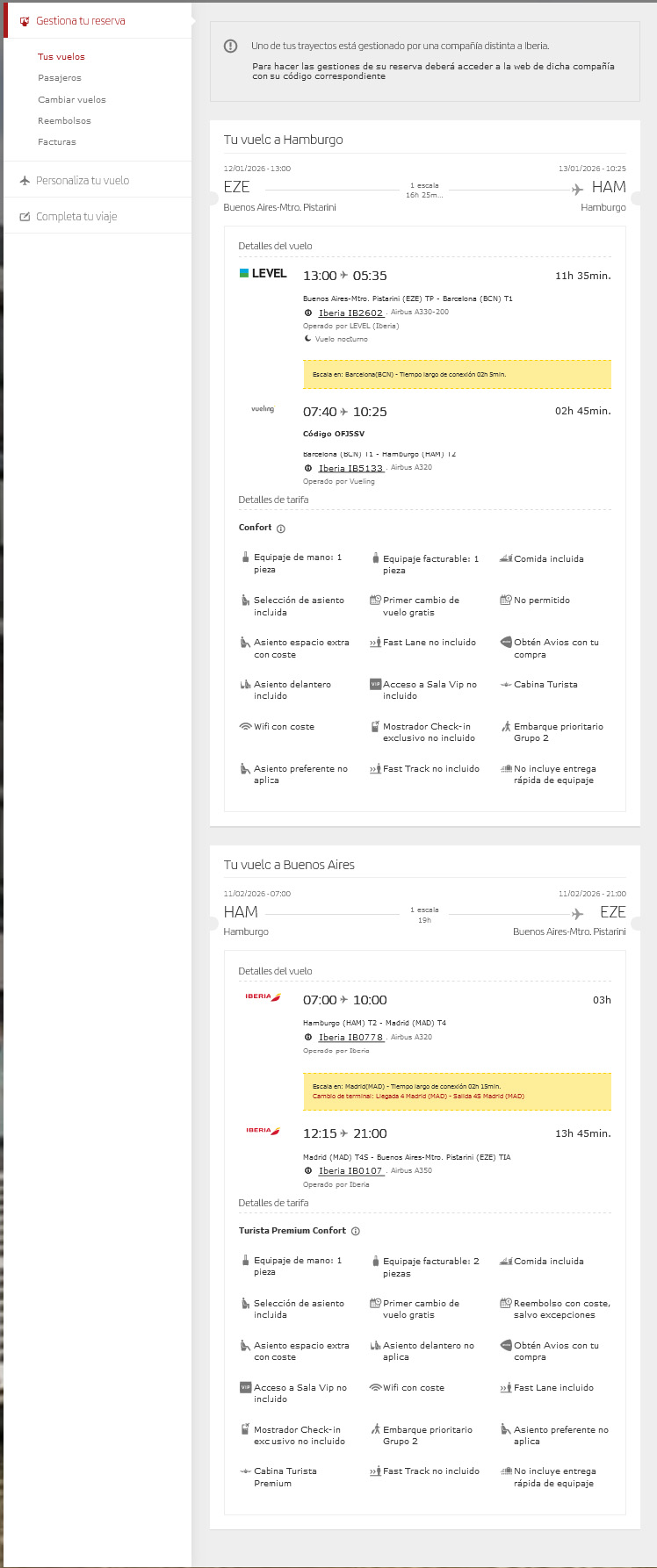Open the Iberia IB0778 flight link
Image resolution: width=657 pixels, height=1568 pixels.
[350, 1037]
